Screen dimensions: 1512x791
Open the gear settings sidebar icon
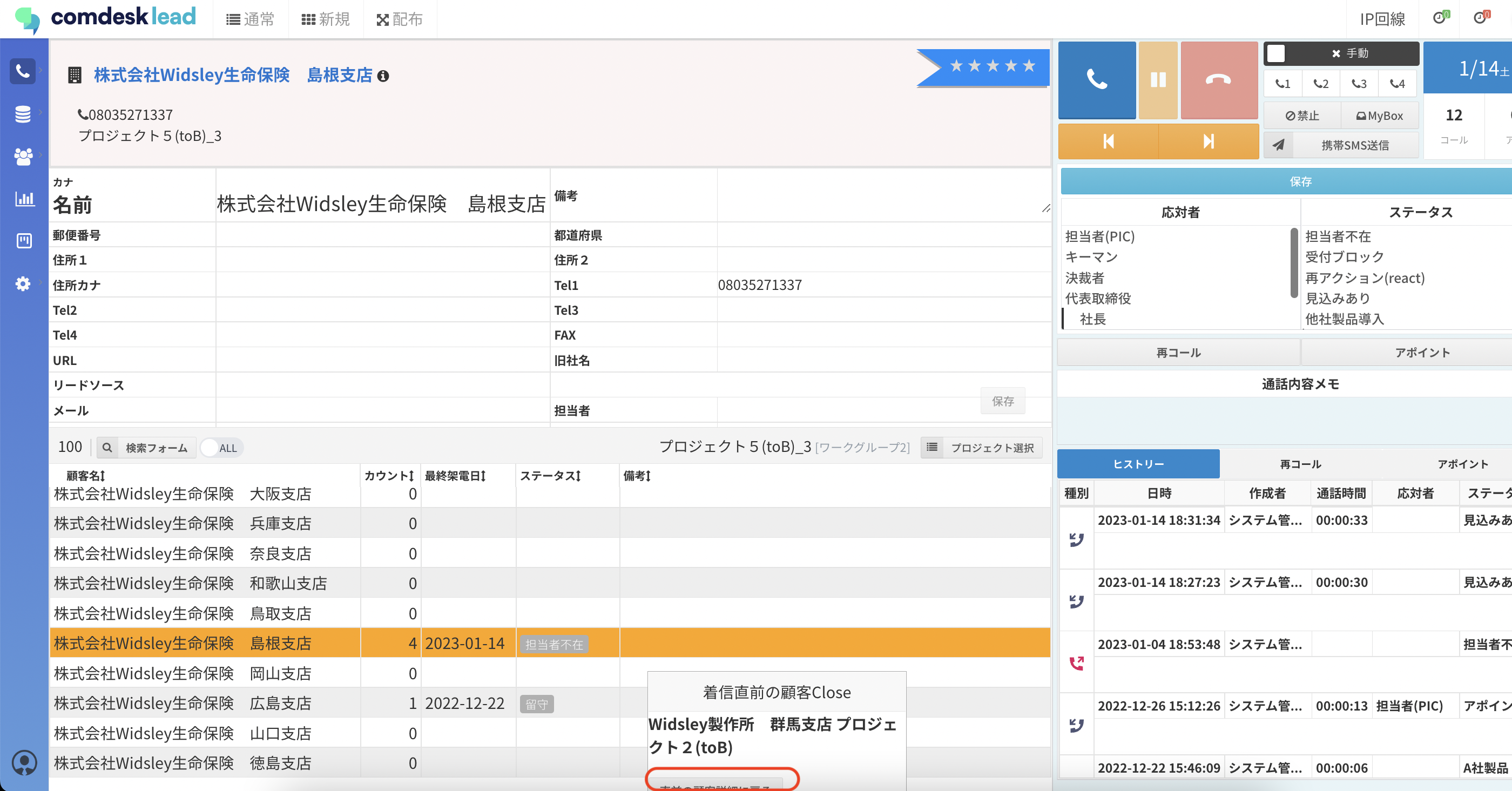point(23,284)
